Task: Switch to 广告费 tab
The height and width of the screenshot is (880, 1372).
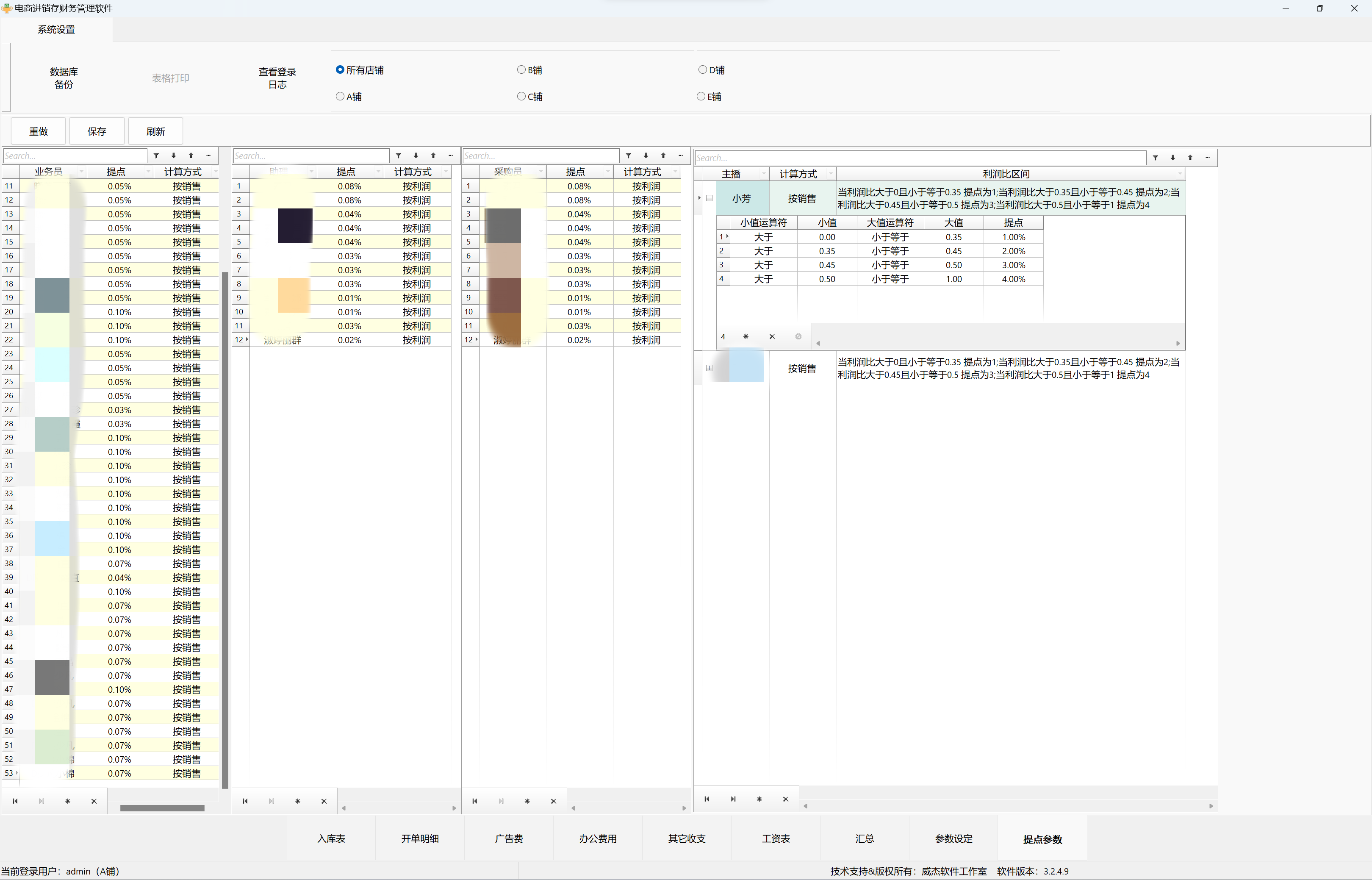Action: point(509,838)
